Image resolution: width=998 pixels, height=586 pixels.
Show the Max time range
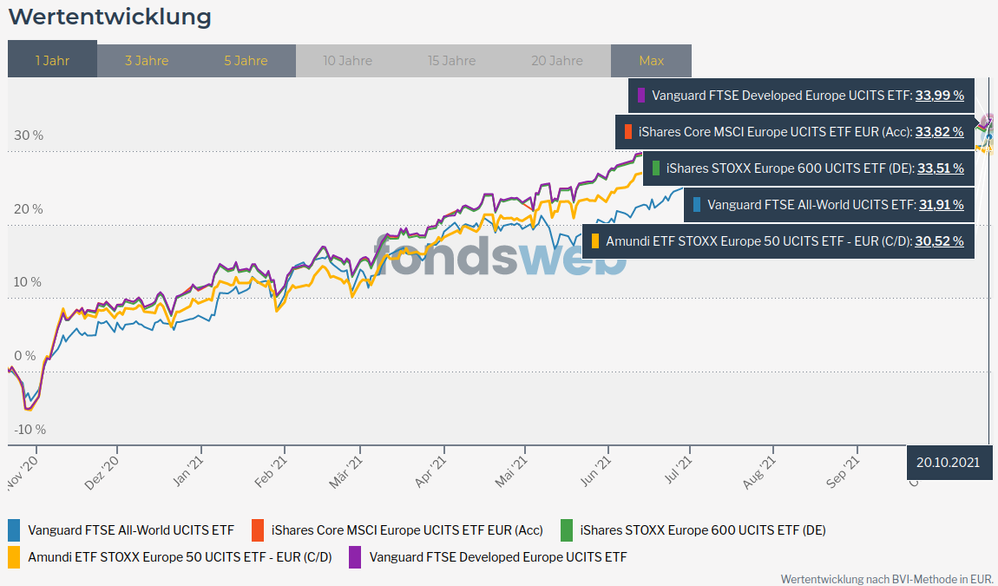click(x=651, y=60)
